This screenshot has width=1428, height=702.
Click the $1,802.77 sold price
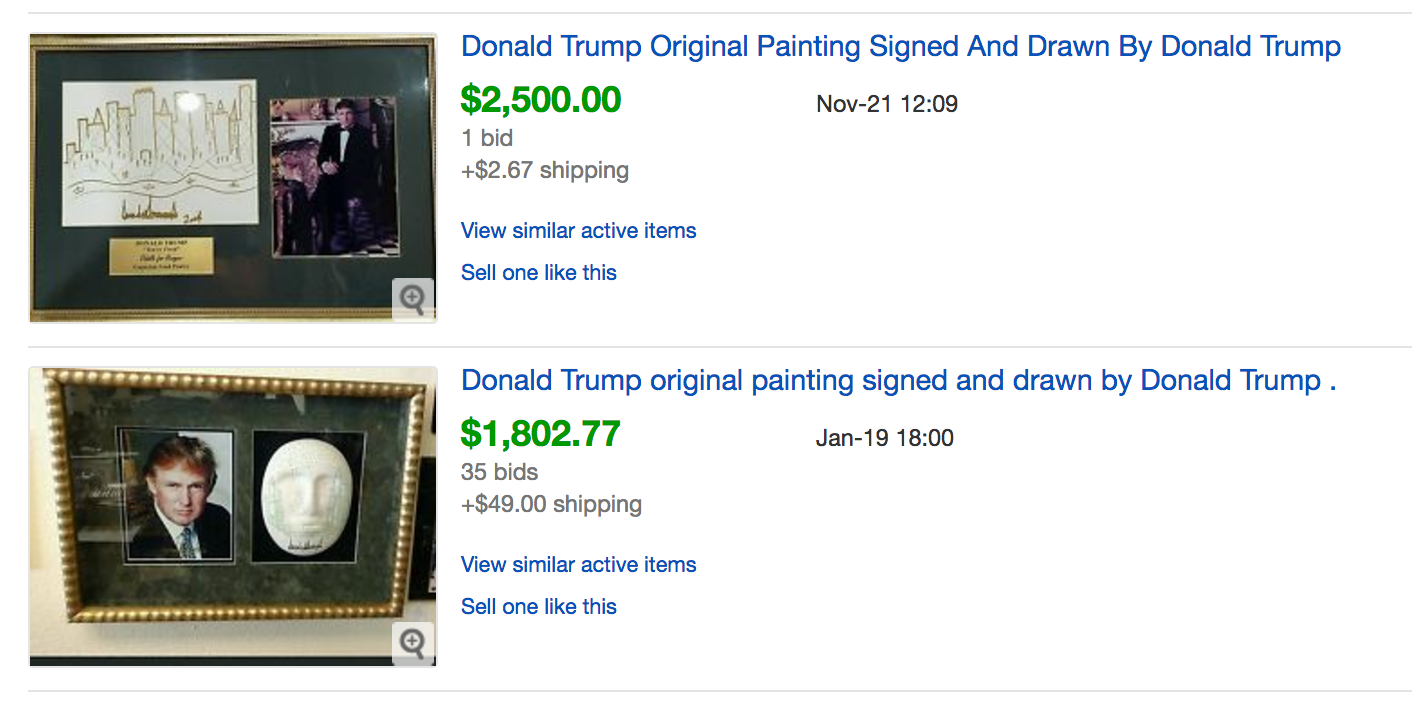(x=540, y=434)
